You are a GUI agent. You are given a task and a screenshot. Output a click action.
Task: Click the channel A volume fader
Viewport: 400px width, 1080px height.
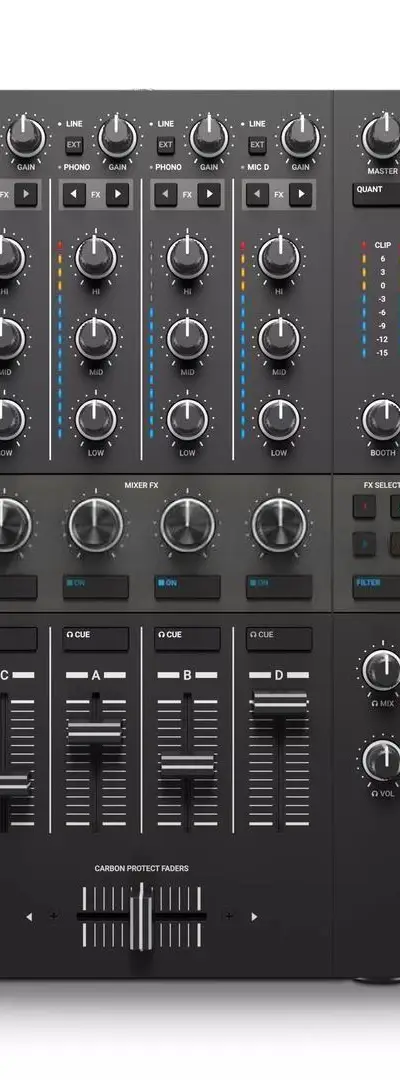(x=95, y=731)
